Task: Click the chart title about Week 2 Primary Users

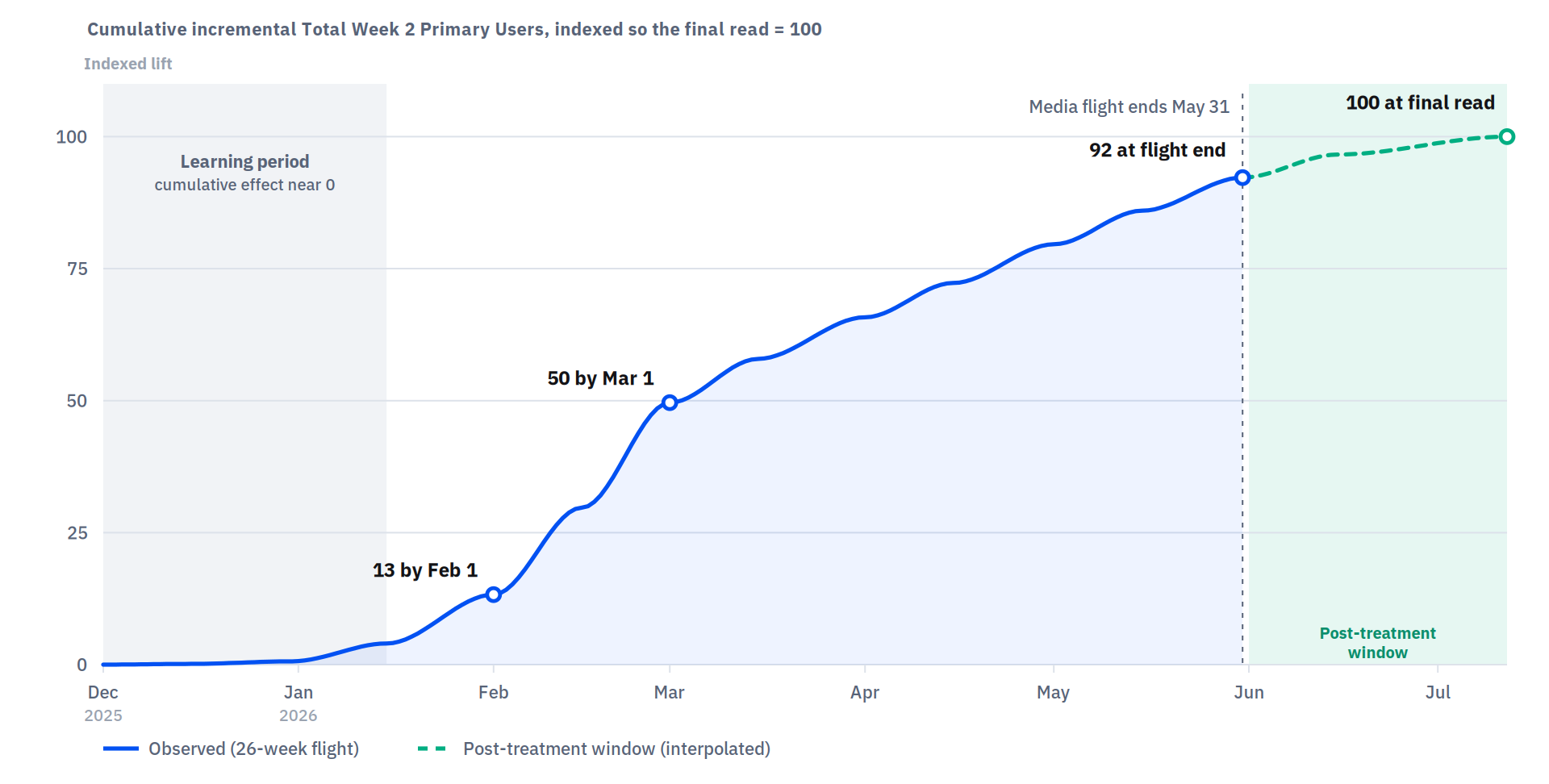Action: 454,30
